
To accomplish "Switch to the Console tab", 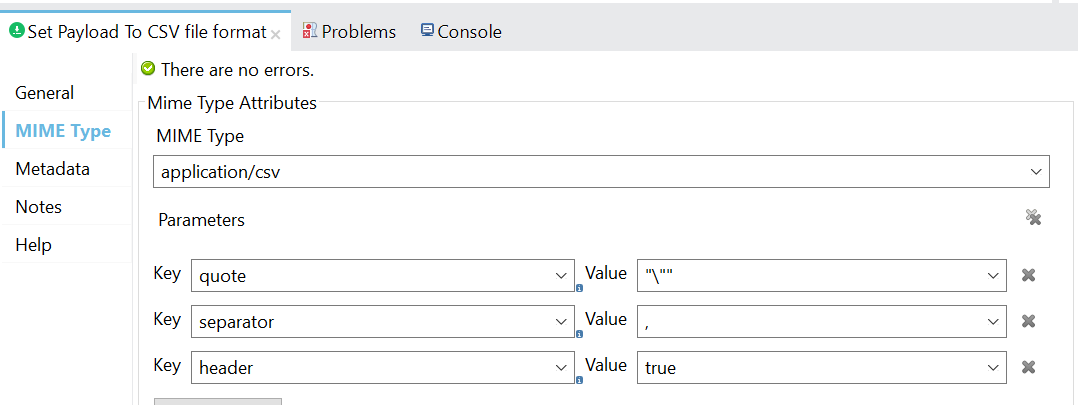I will click(469, 32).
